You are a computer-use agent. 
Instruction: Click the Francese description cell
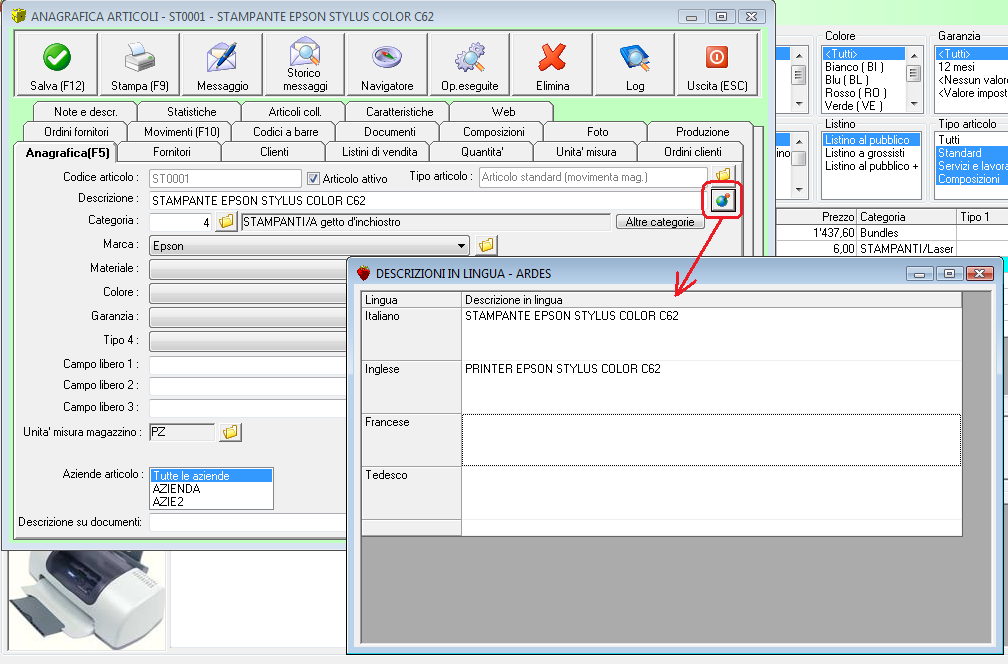tap(712, 440)
